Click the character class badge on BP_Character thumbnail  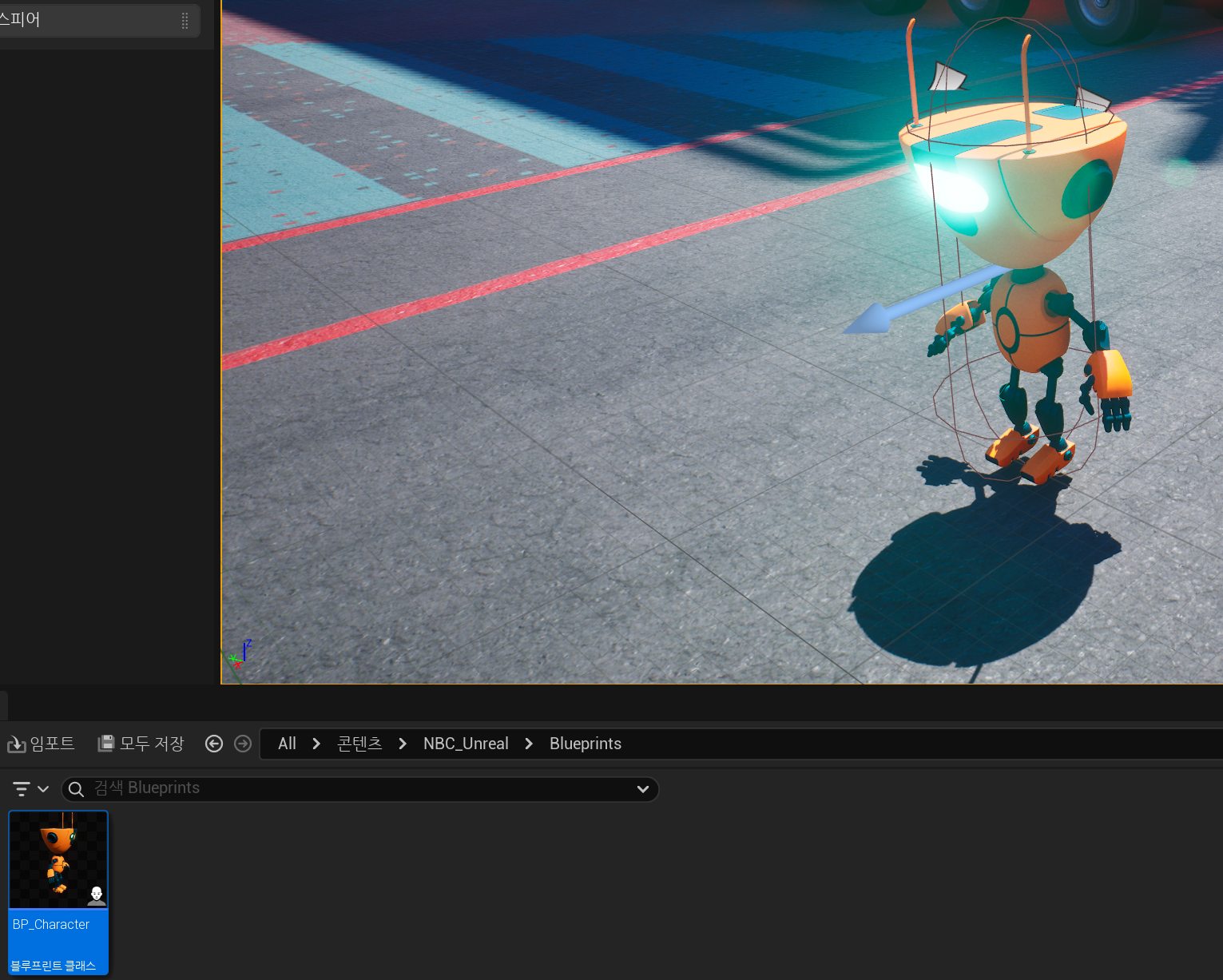click(x=97, y=895)
